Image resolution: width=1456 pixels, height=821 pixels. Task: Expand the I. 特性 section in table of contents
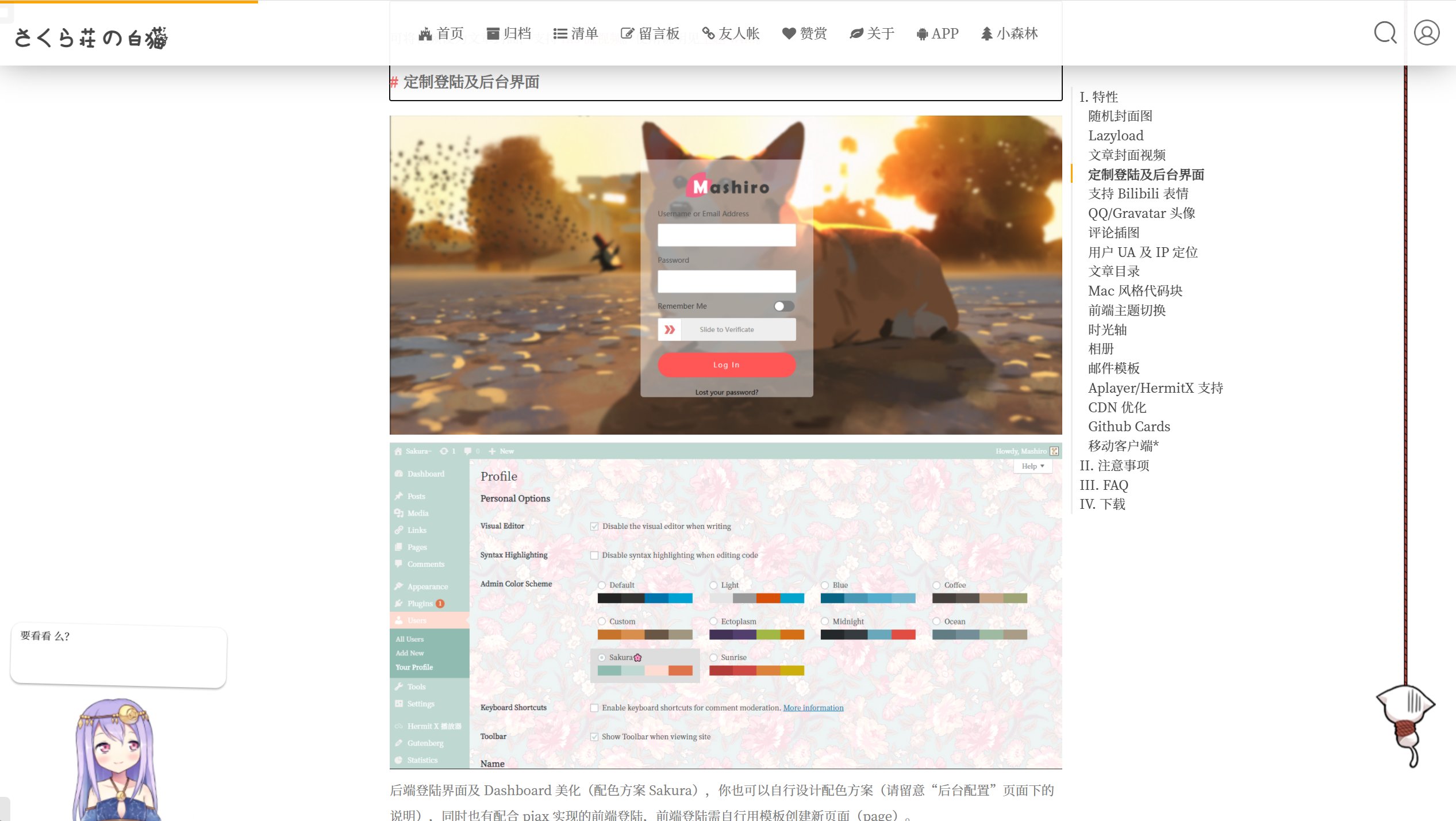[x=1098, y=97]
